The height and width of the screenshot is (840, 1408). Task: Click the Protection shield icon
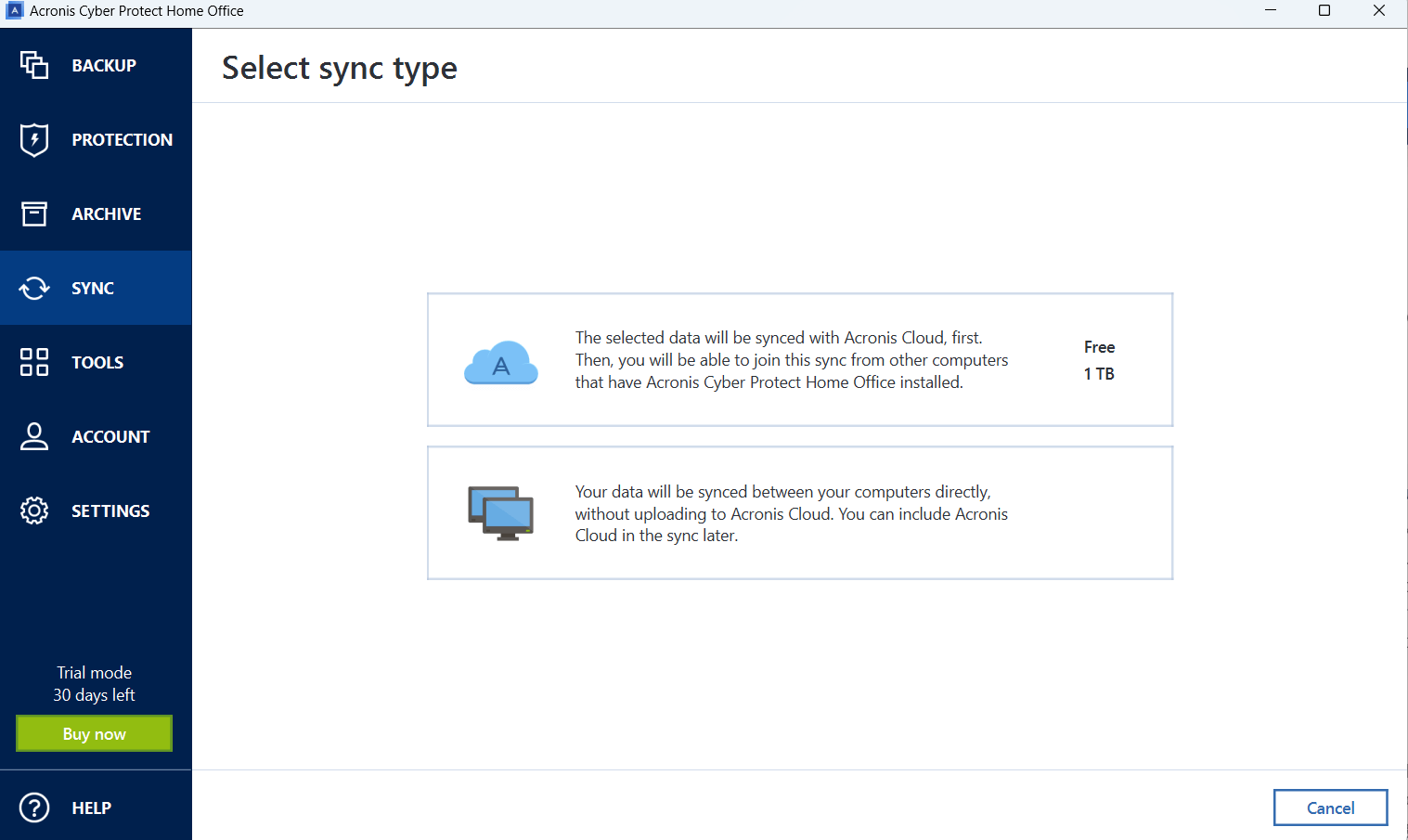pos(34,139)
